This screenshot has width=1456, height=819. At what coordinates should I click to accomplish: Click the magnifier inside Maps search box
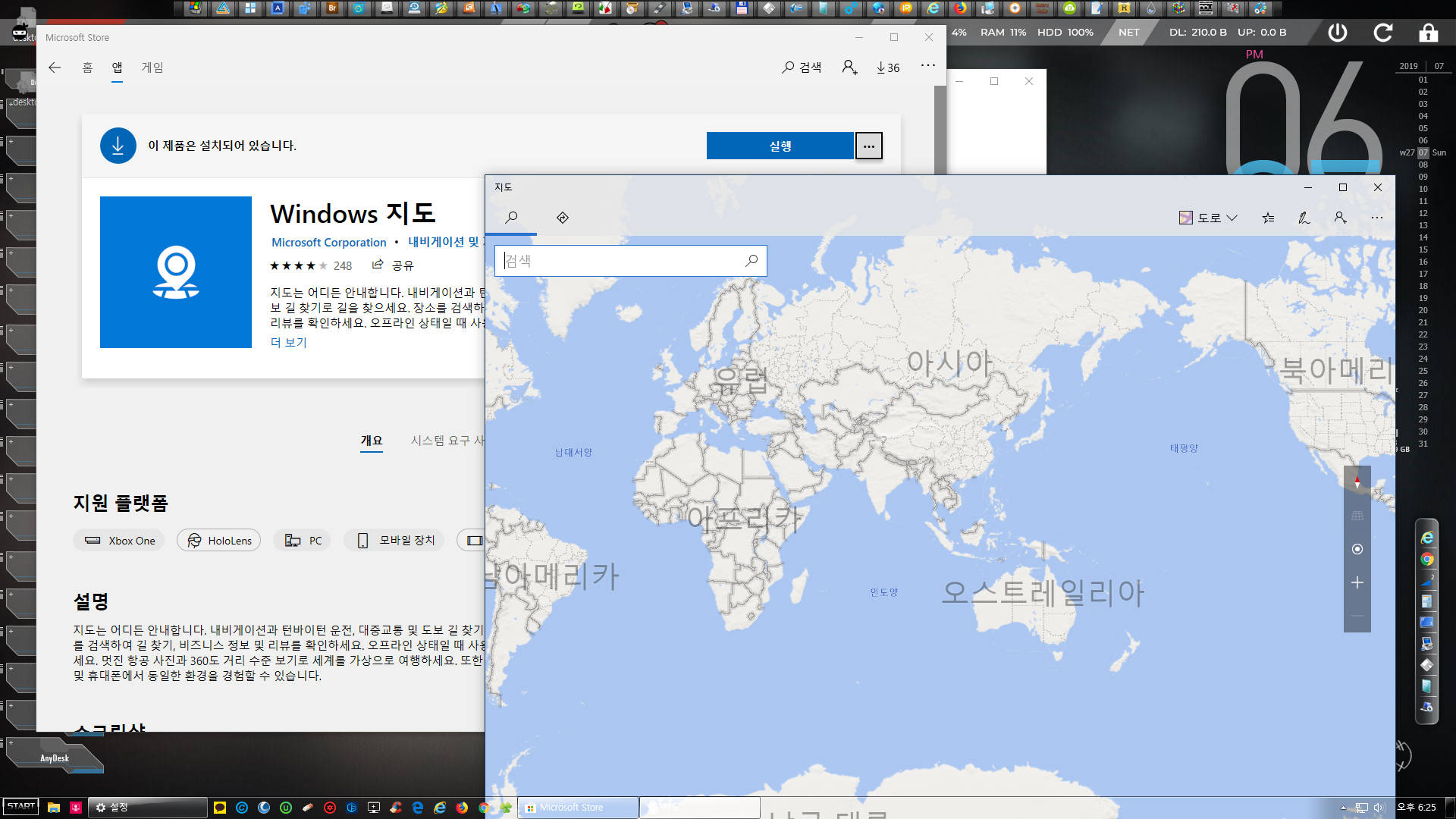coord(752,261)
